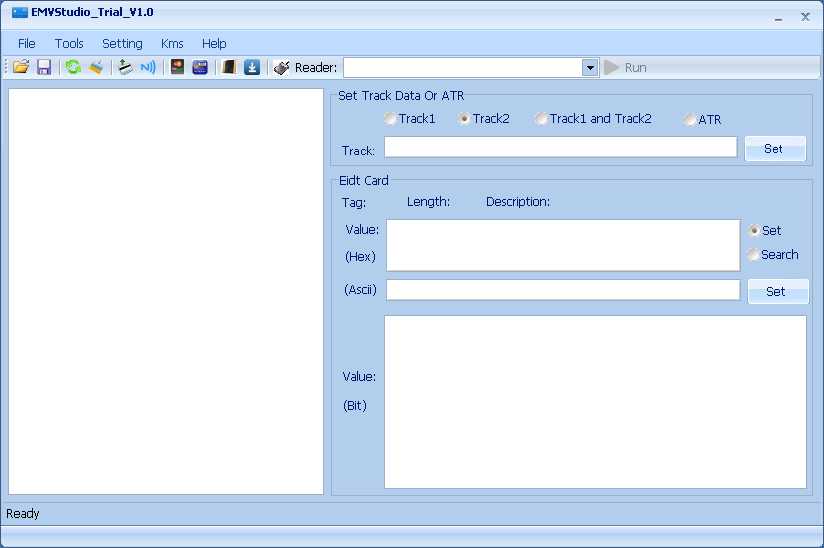Choose the Track1 and Track2 option
This screenshot has width=824, height=548.
541,119
